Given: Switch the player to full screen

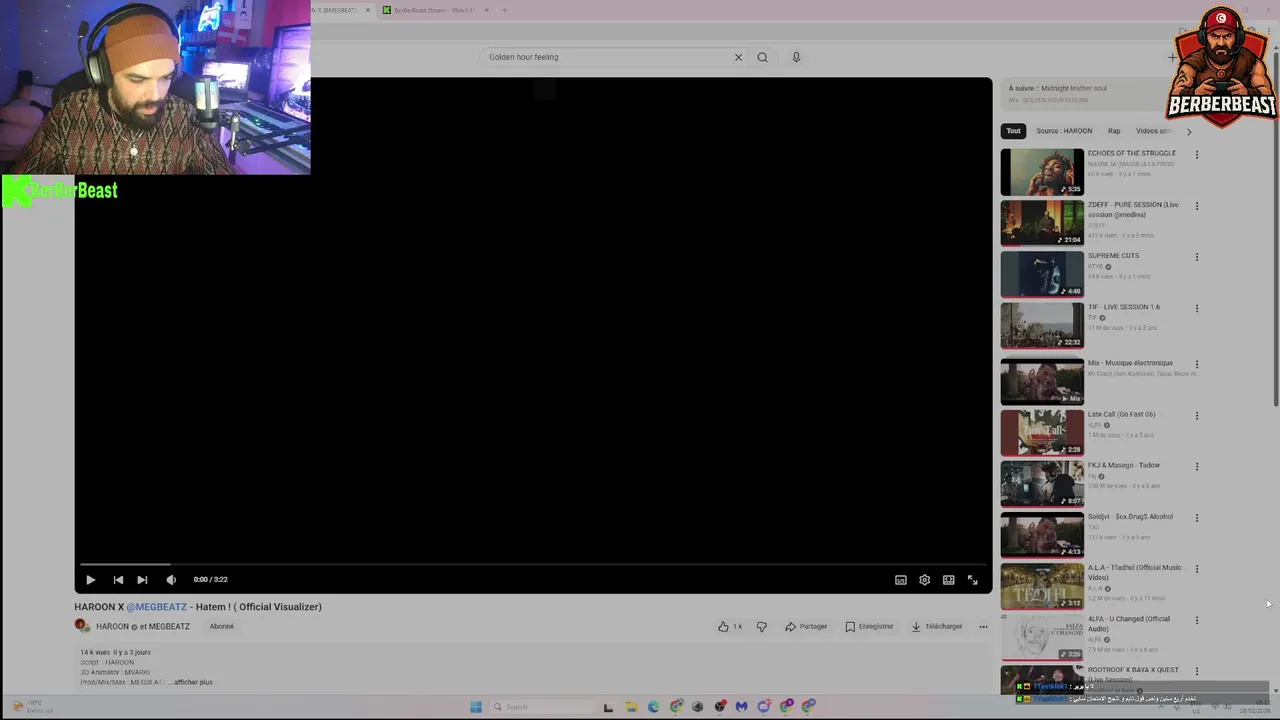Looking at the screenshot, I should pos(972,579).
